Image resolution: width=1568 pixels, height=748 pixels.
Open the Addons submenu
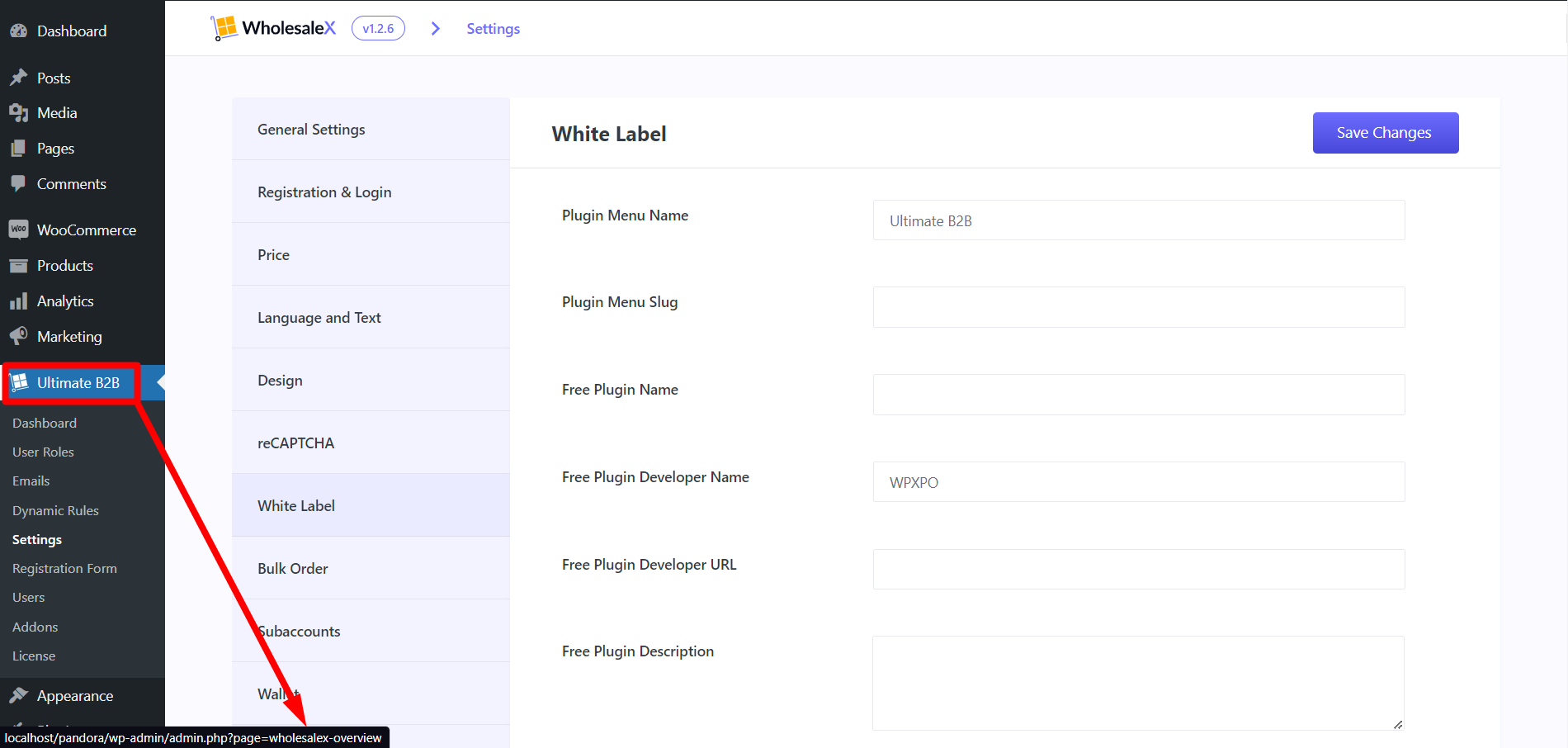point(35,627)
